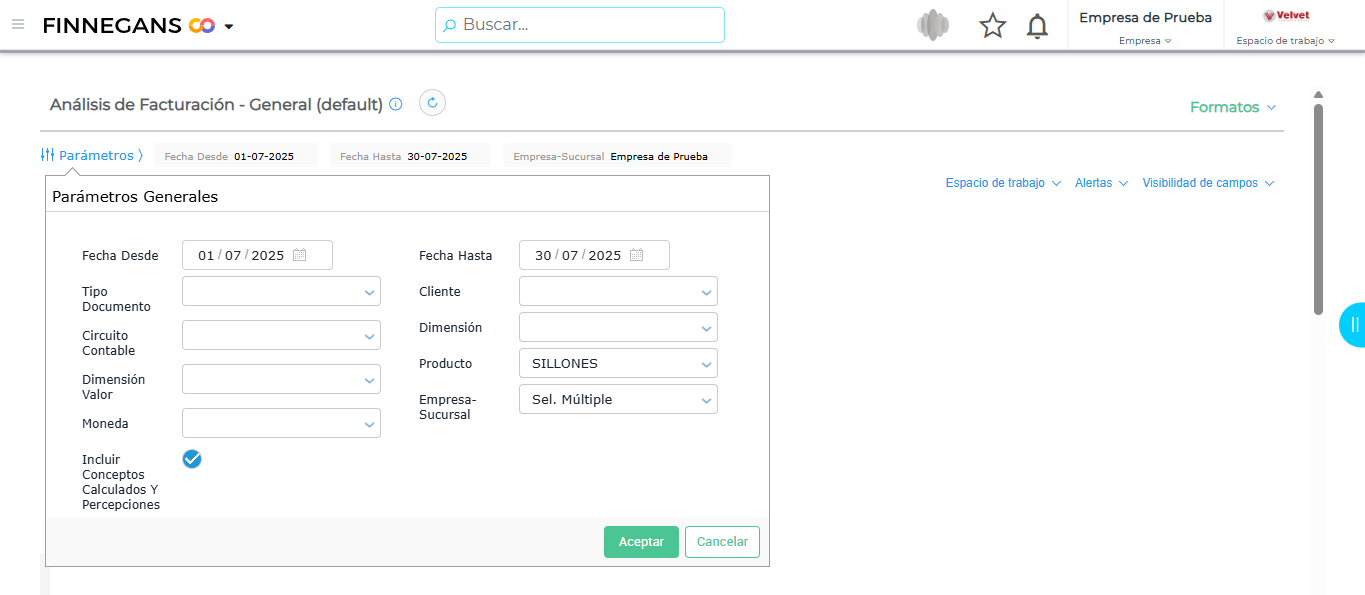Screen dimensions: 1365x595
Task: Click the info icon beside report title
Action: 396,104
